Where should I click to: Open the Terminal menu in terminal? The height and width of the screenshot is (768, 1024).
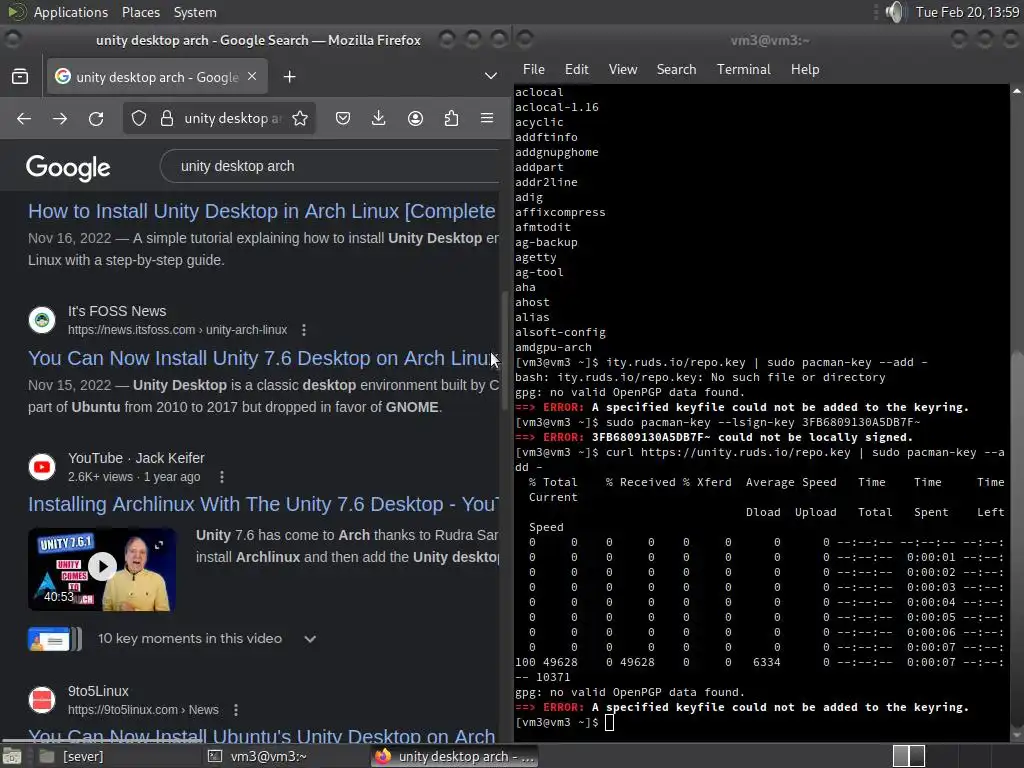(x=743, y=69)
